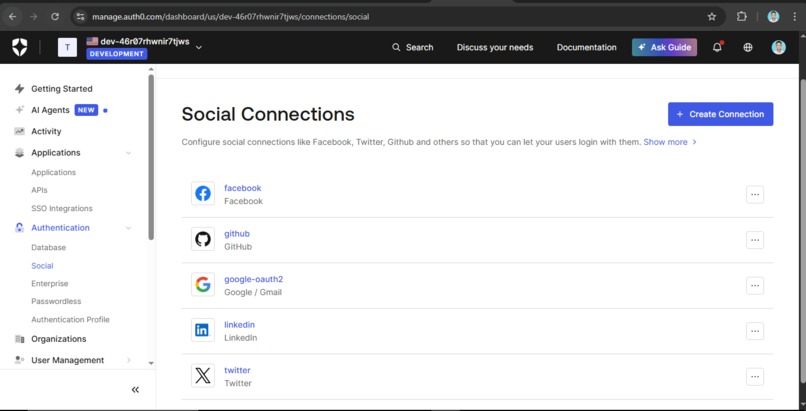Click the globe language icon

click(748, 47)
